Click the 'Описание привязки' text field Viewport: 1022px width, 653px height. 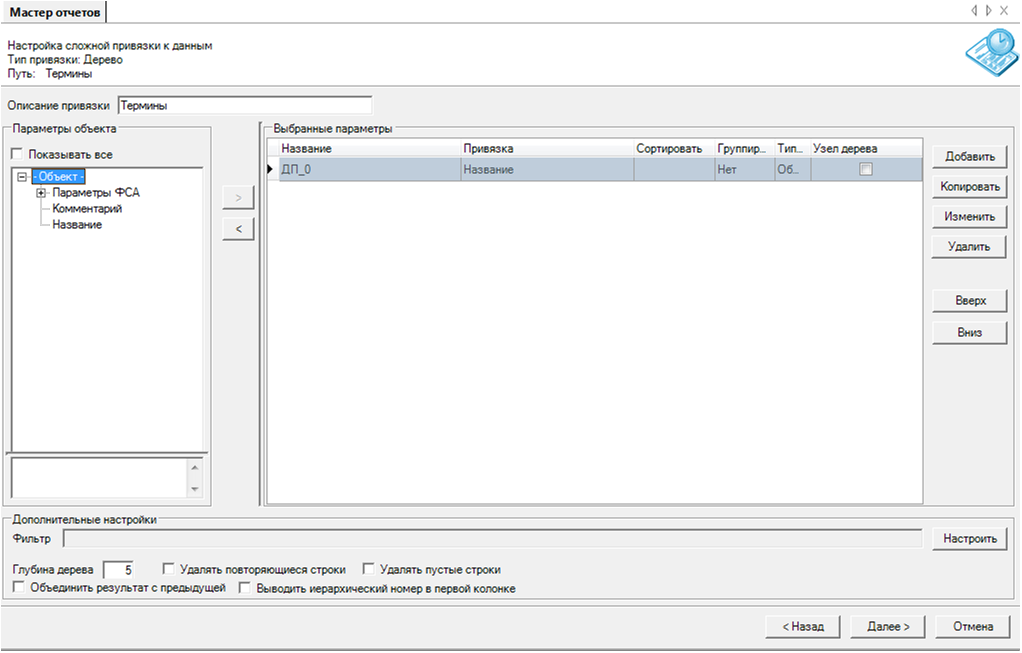pyautogui.click(x=244, y=105)
